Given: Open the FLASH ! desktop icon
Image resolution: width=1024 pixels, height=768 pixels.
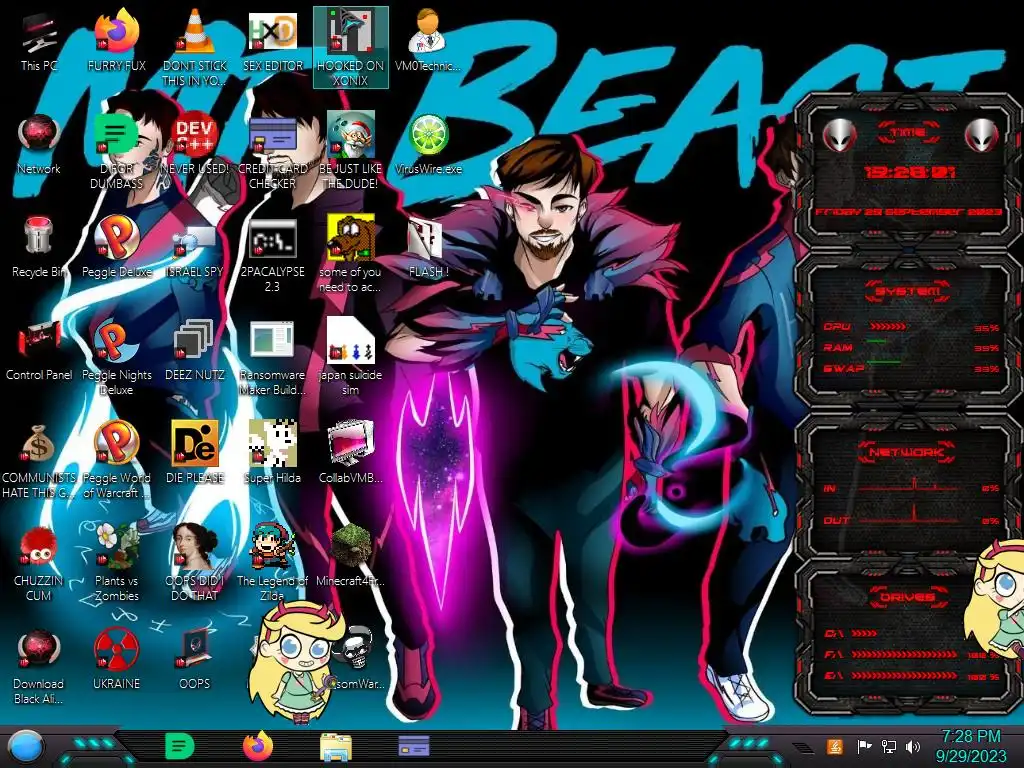Looking at the screenshot, I should coord(428,248).
